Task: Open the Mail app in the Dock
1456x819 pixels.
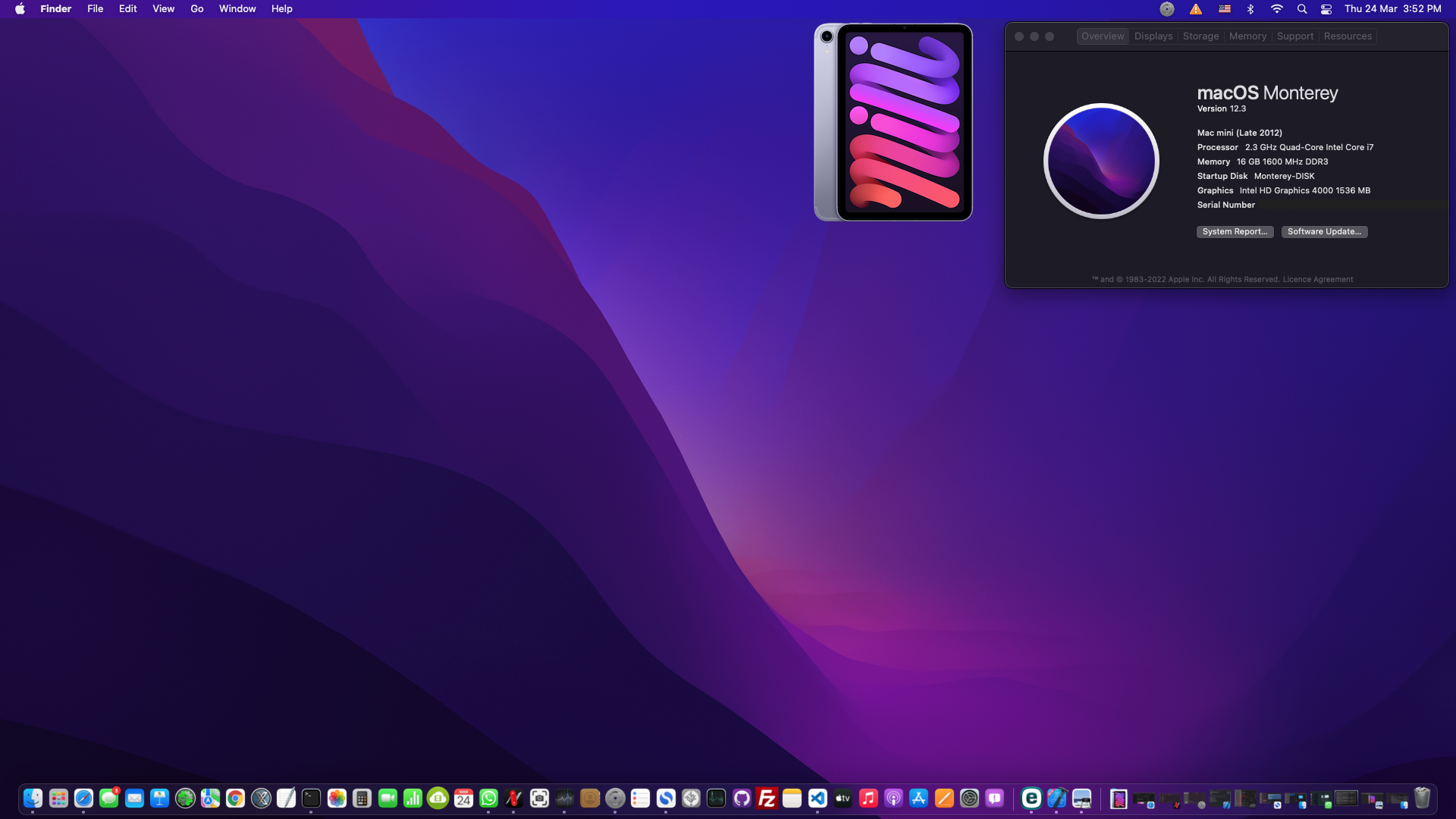Action: click(x=134, y=799)
